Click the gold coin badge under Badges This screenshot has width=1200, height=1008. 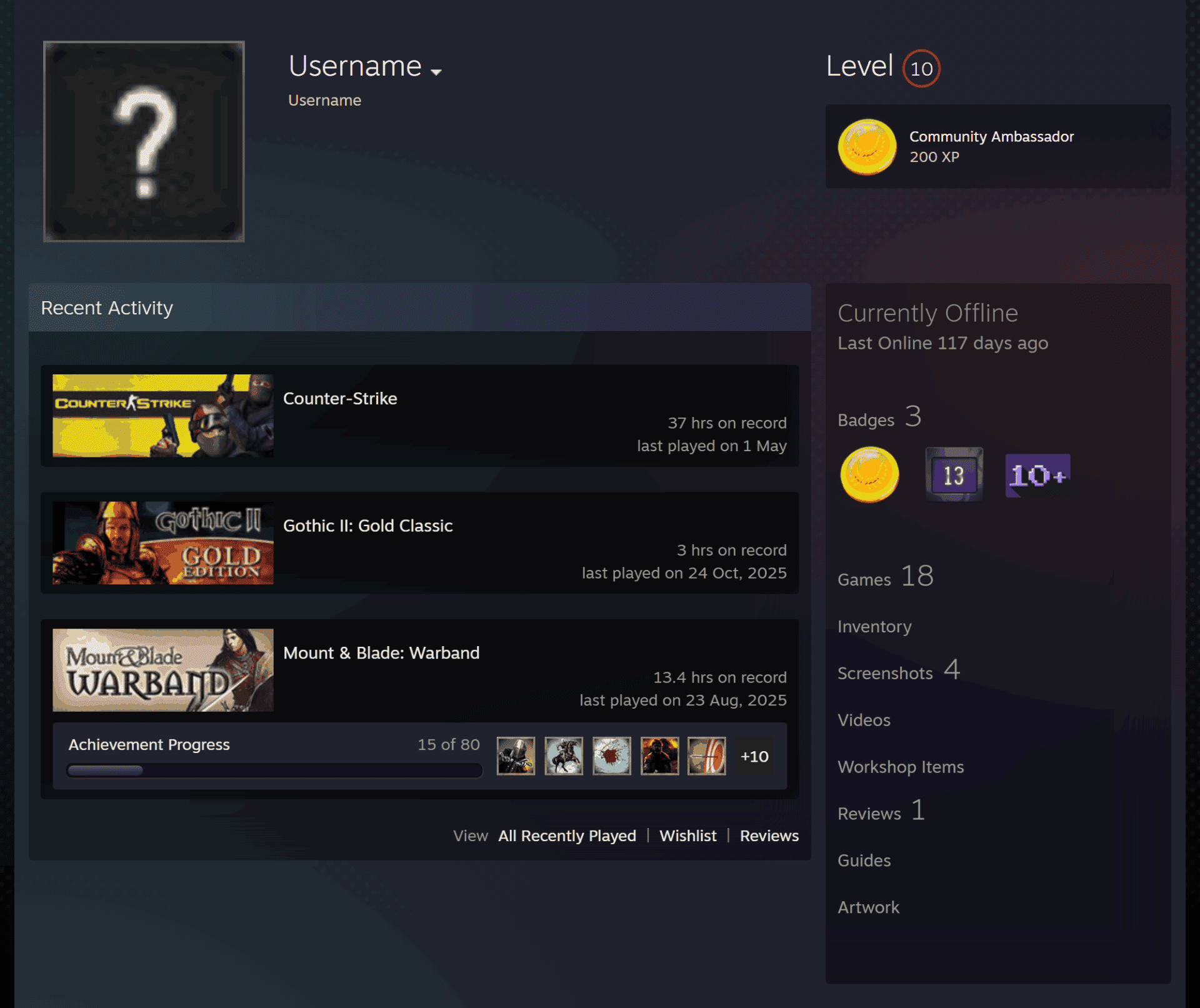tap(869, 474)
